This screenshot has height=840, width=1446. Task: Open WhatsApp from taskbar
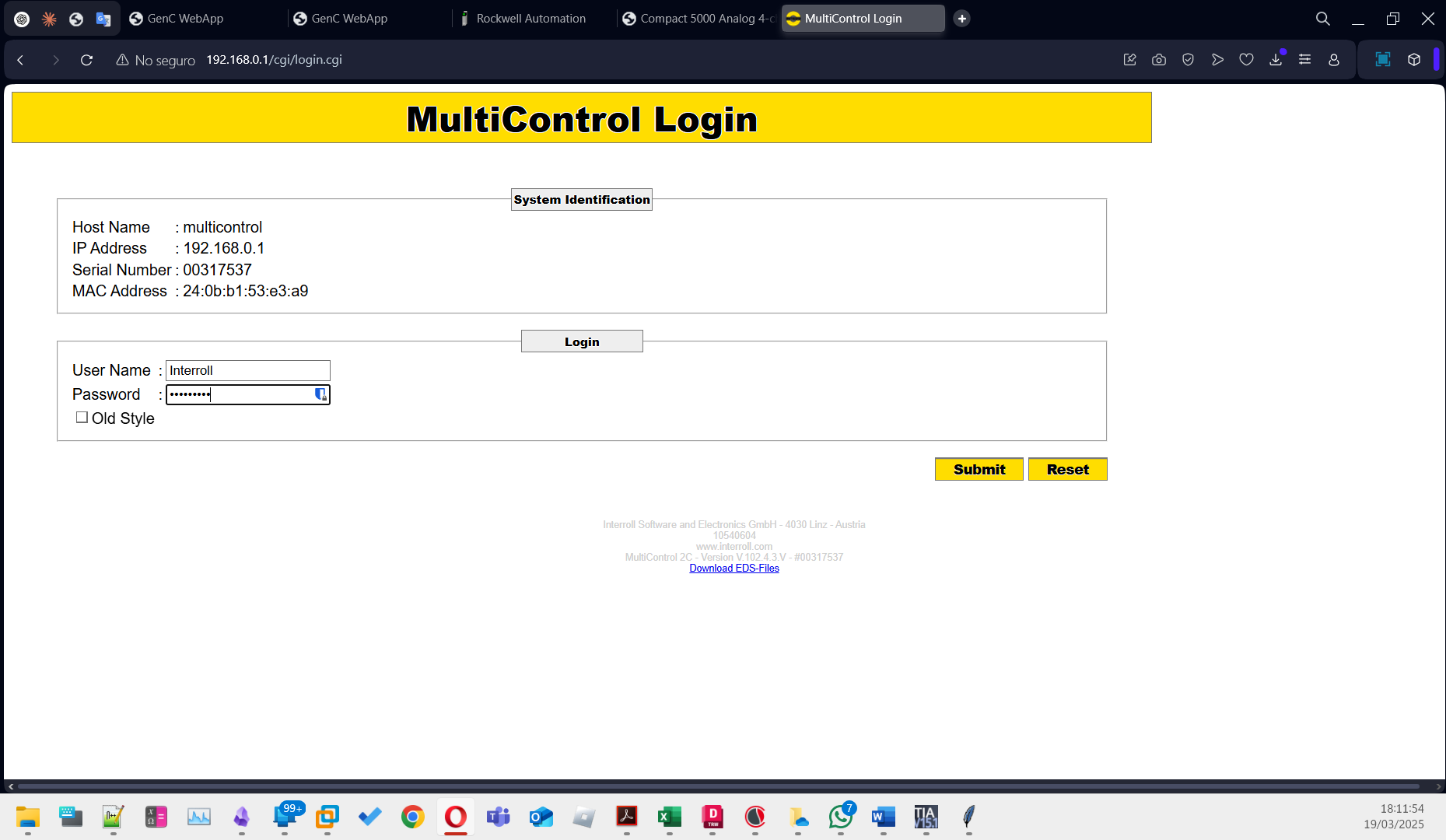pyautogui.click(x=841, y=817)
